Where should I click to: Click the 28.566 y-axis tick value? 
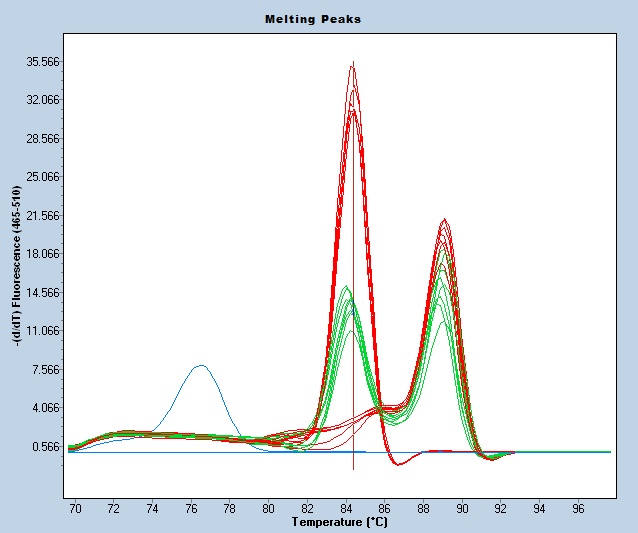point(44,139)
